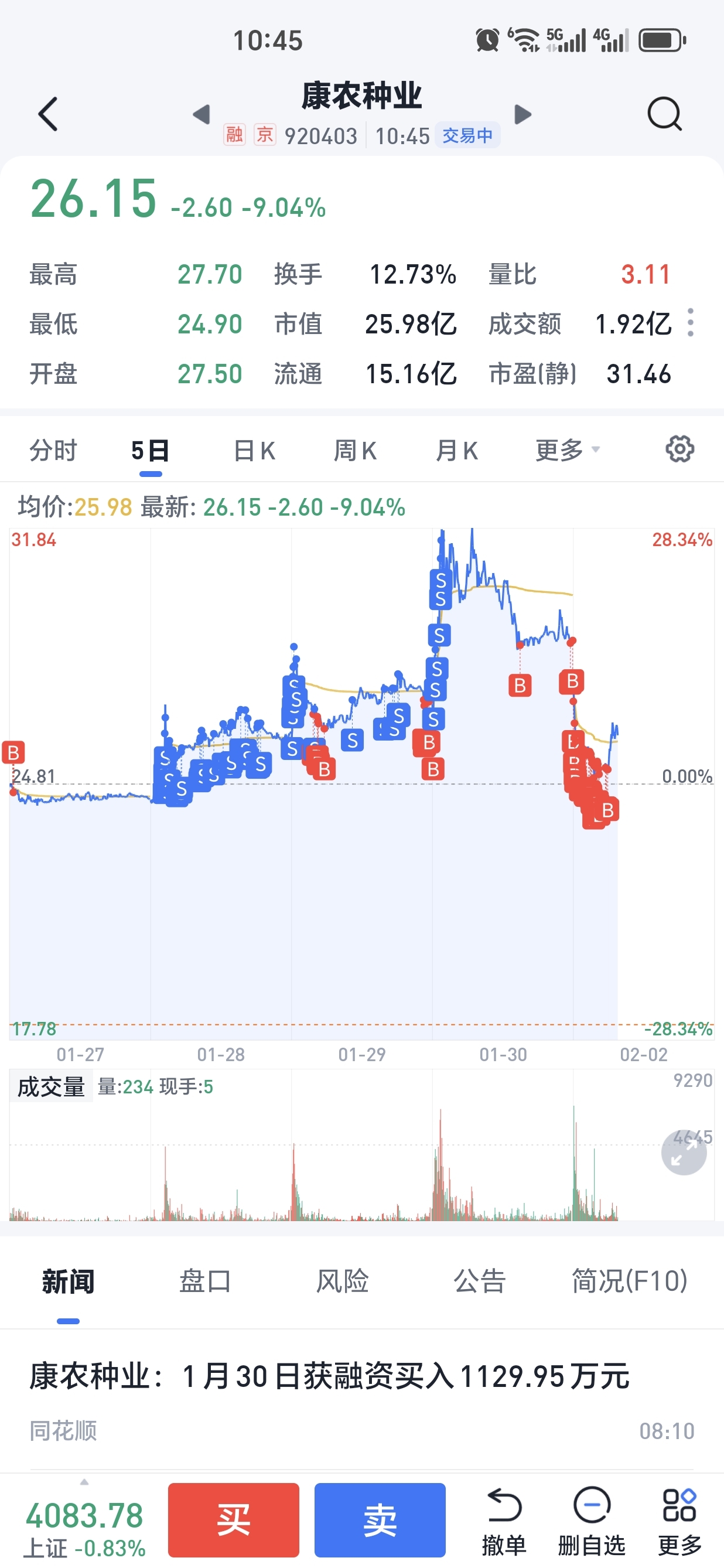Select the 周K chart tab
The width and height of the screenshot is (724, 1568).
click(x=356, y=451)
